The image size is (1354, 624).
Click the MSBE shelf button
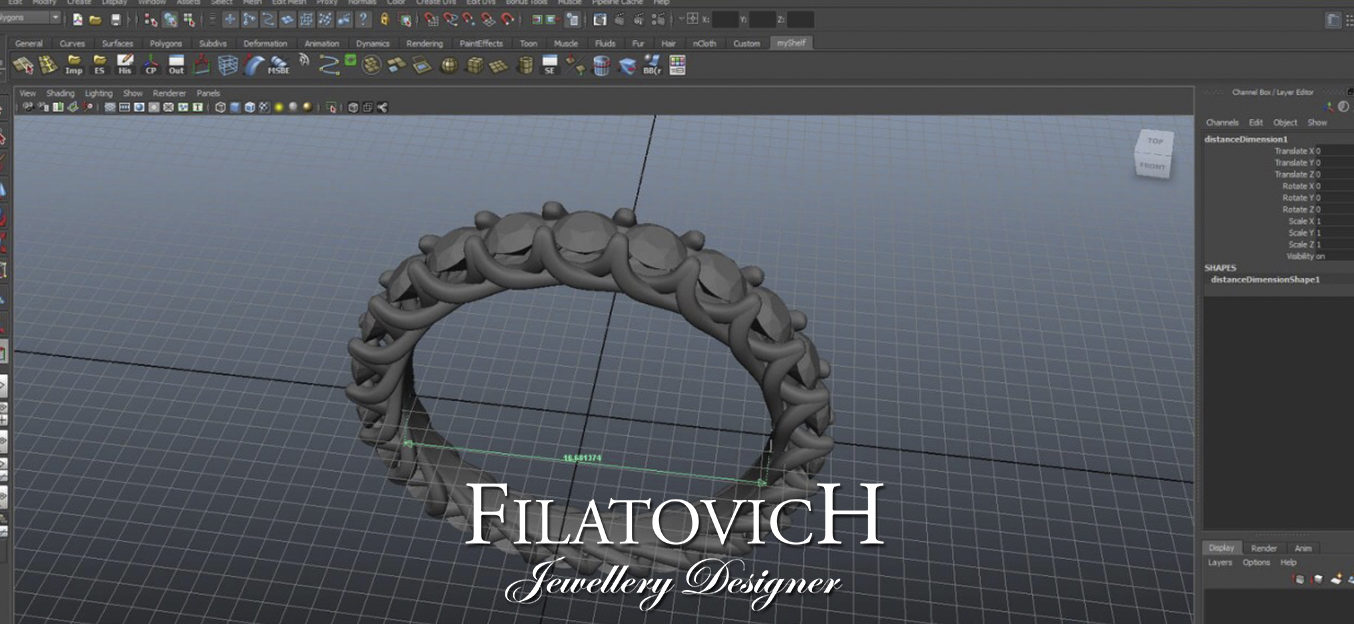pyautogui.click(x=278, y=65)
